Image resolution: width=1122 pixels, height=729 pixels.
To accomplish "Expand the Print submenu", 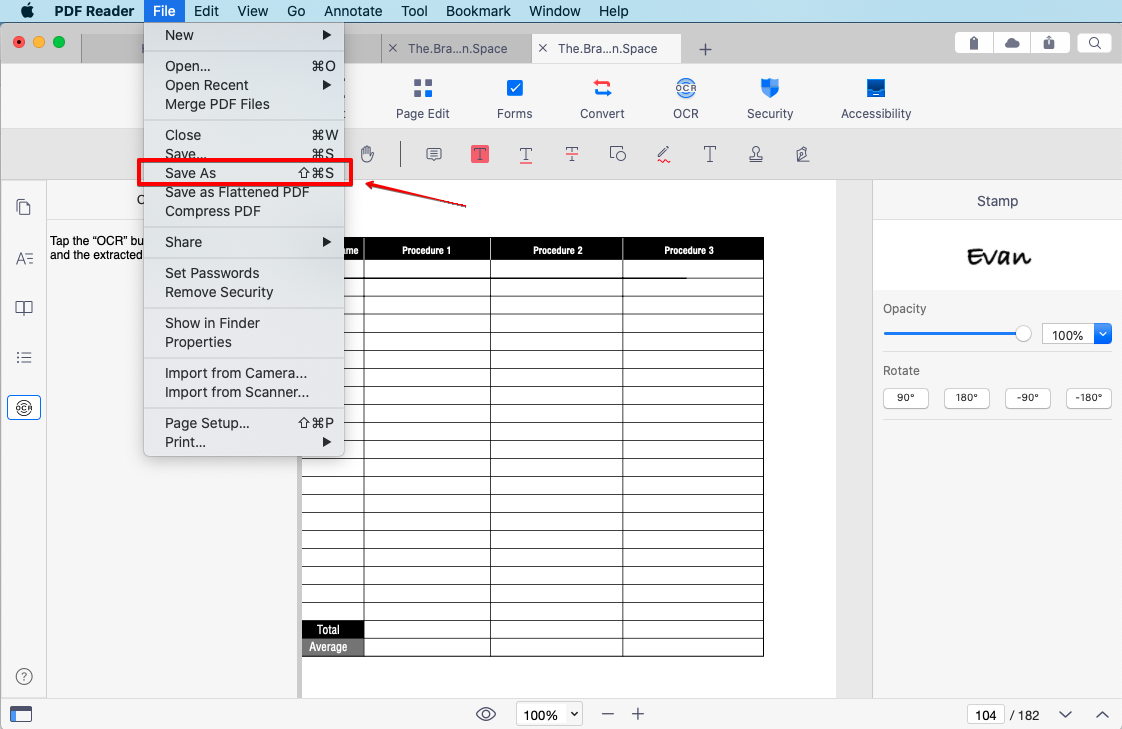I will point(243,442).
